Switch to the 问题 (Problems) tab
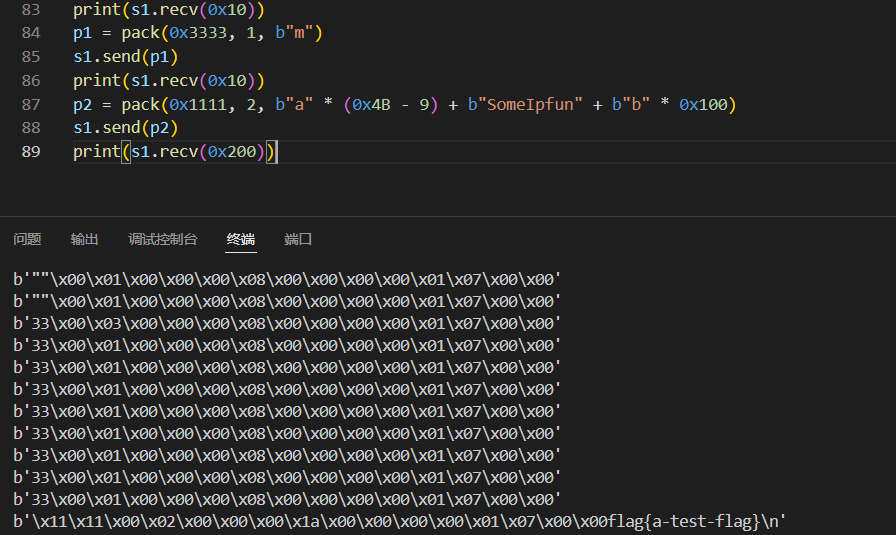The image size is (896, 535). pyautogui.click(x=27, y=240)
